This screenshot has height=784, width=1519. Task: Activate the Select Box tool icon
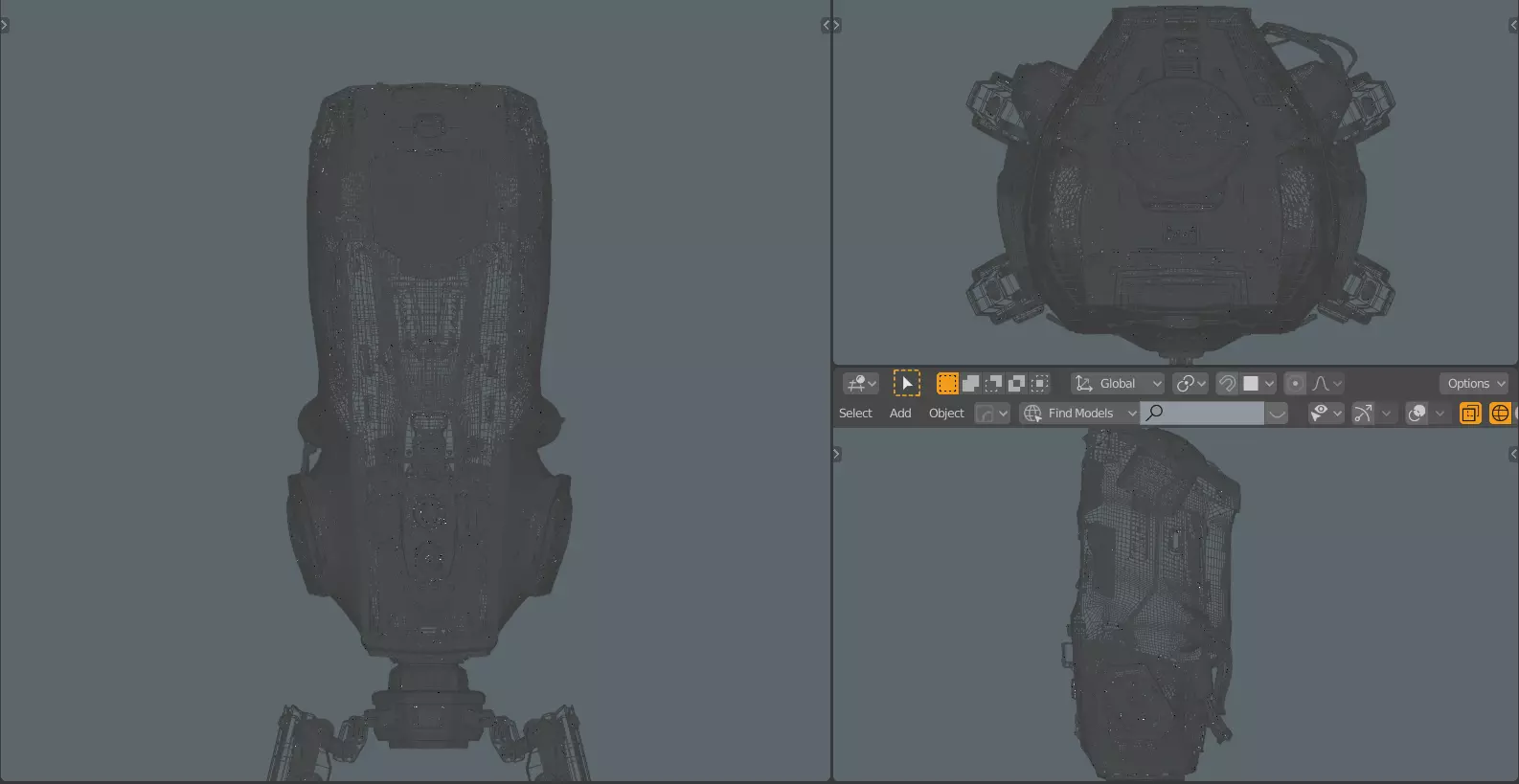point(906,383)
